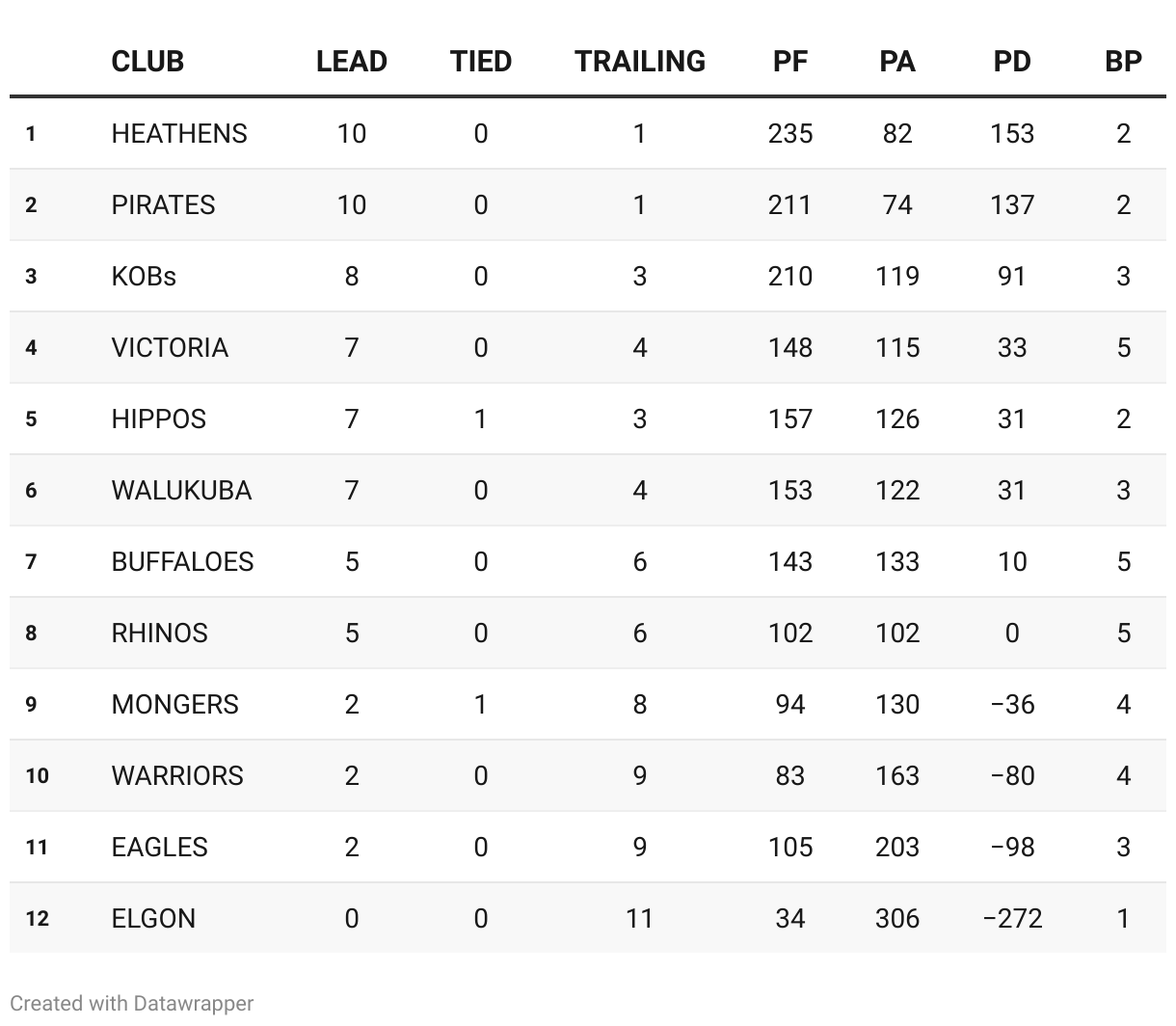Select the BUFFALOES club name

tap(182, 561)
